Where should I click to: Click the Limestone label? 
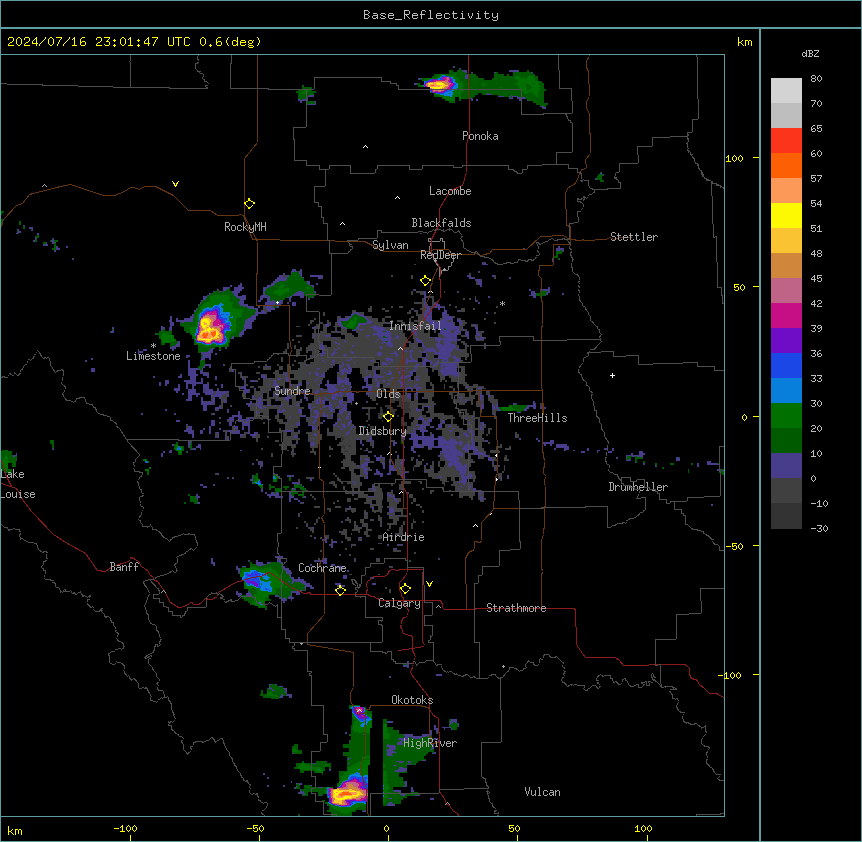[153, 356]
